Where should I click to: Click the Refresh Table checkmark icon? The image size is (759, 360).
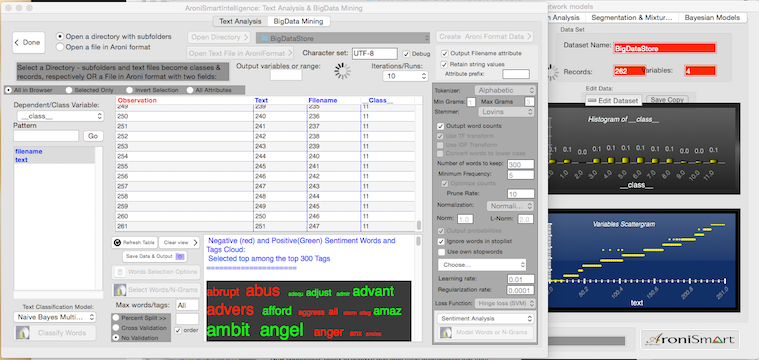[118, 242]
